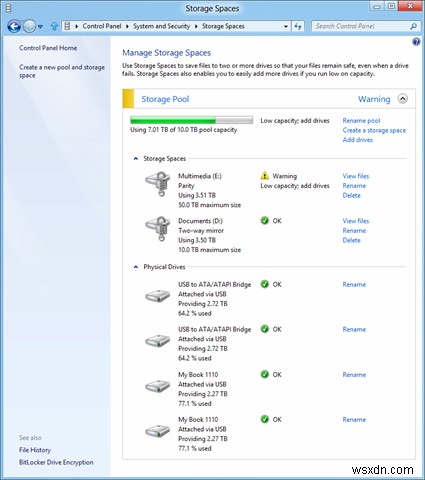425x480 pixels.
Task: Maximize the Storage Spaces window
Action: (x=391, y=6)
